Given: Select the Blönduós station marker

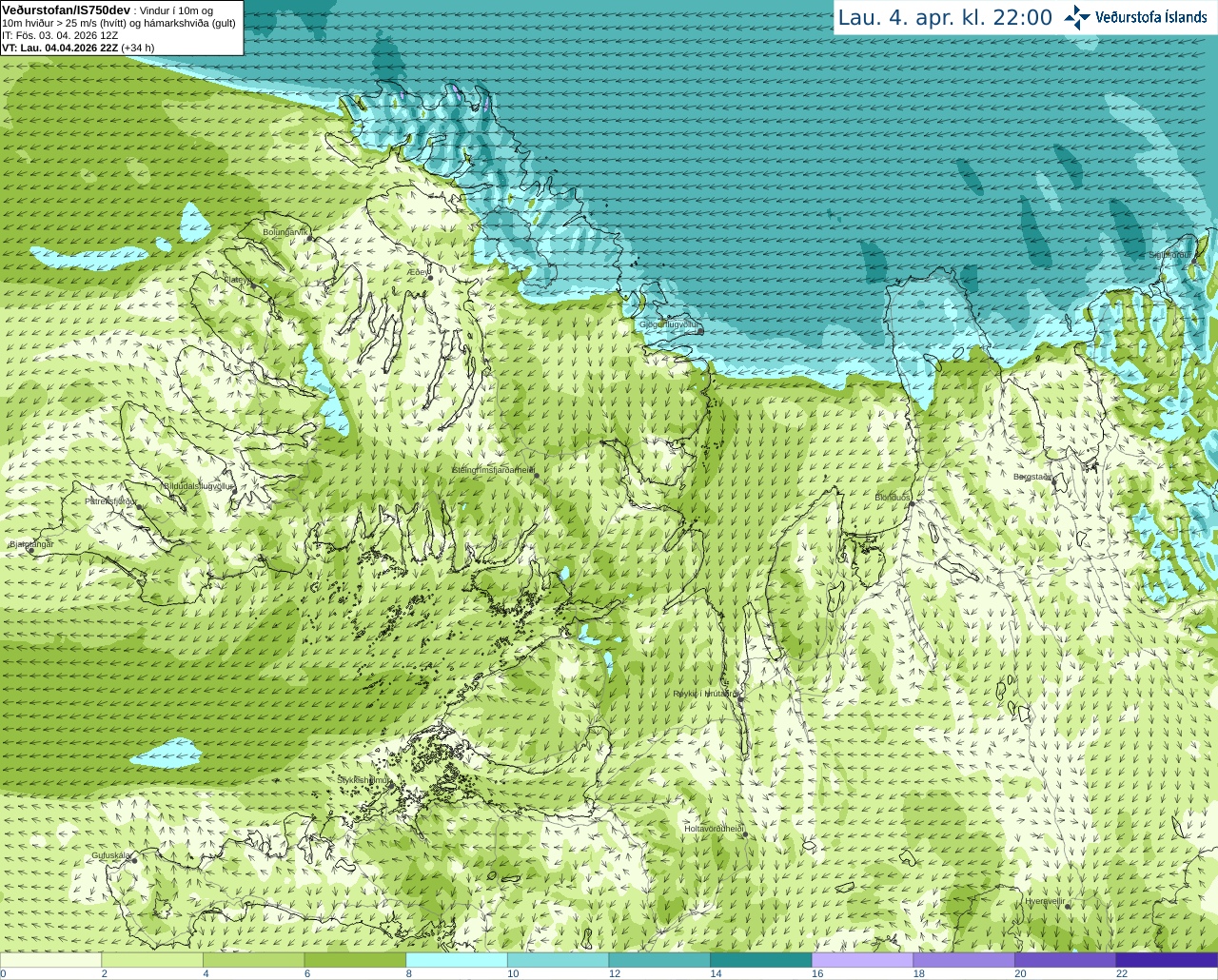Looking at the screenshot, I should tap(911, 503).
